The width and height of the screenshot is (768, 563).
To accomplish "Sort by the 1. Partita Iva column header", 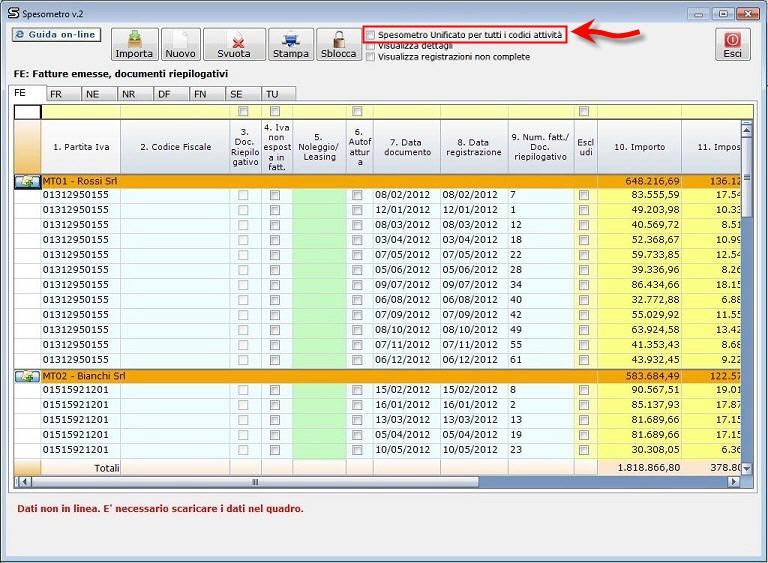I will [81, 147].
